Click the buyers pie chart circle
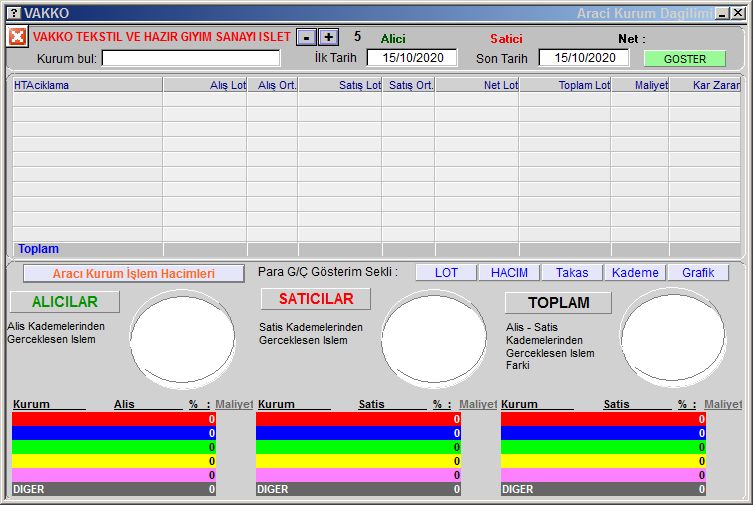753x505 pixels. [x=182, y=338]
